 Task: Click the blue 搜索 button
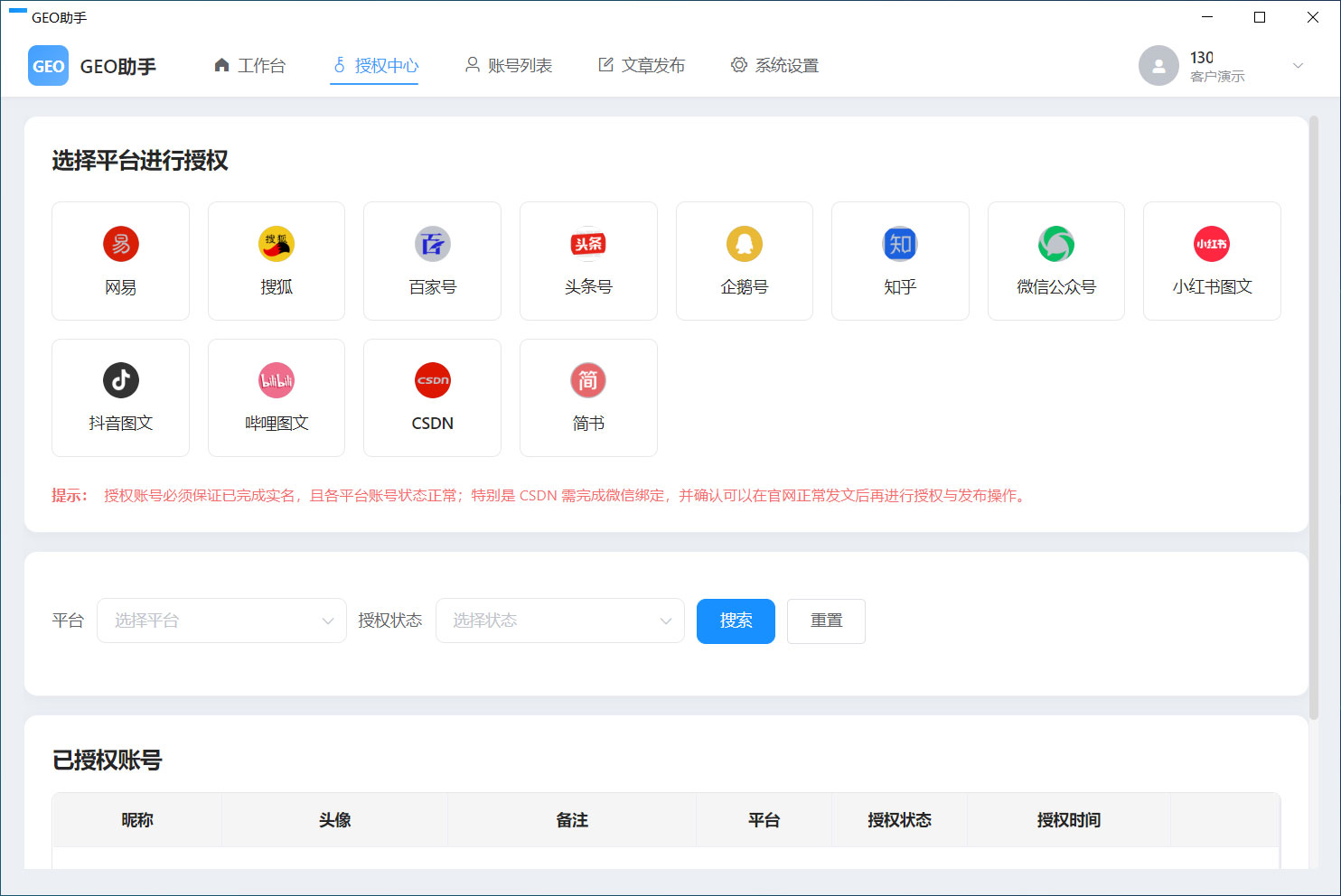click(x=736, y=621)
